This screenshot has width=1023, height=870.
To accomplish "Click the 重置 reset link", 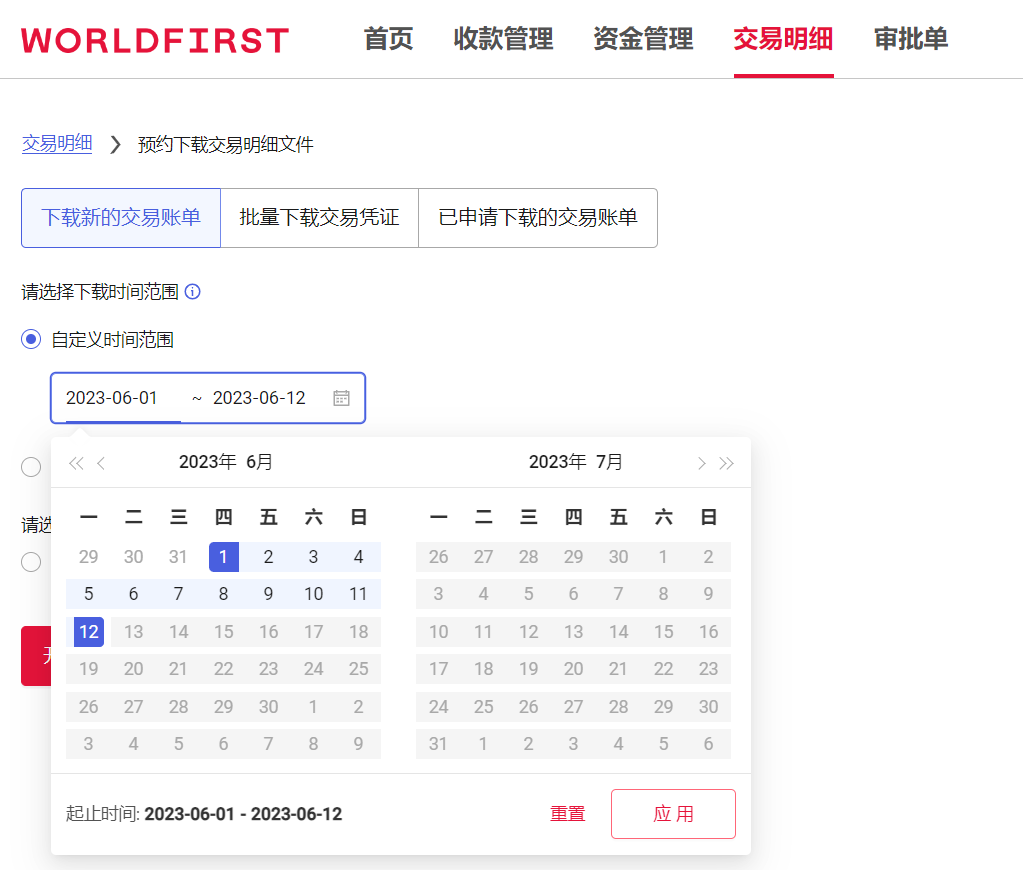I will coord(567,814).
